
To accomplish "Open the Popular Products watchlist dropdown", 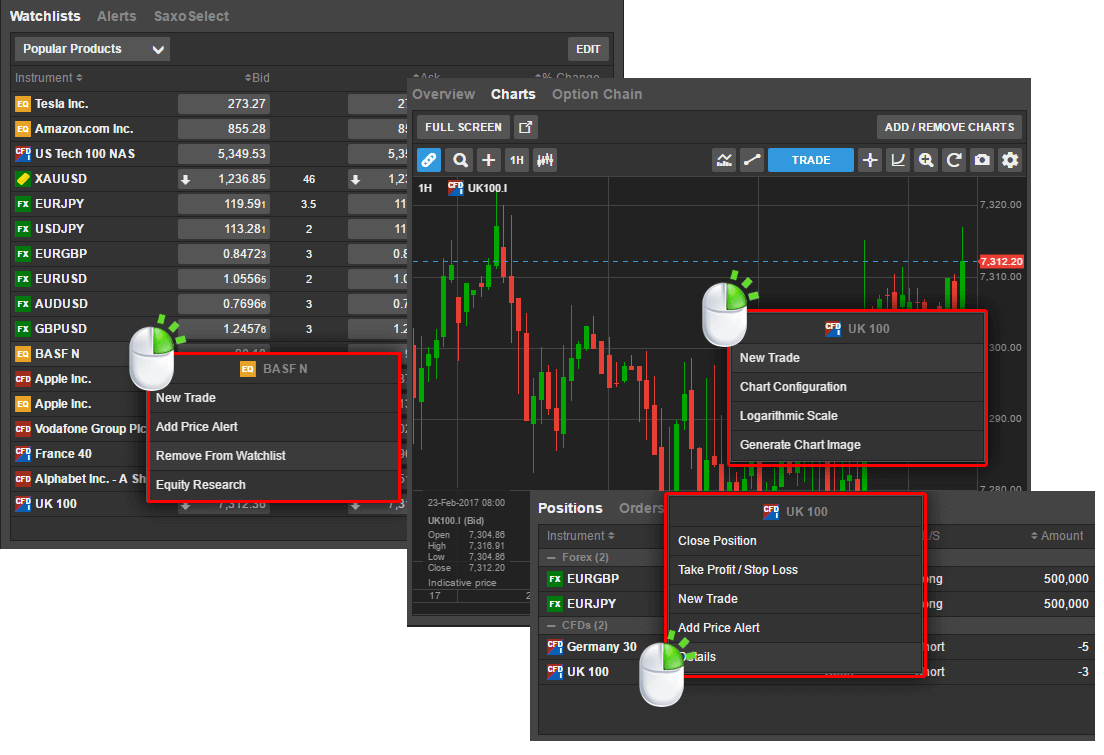I will (x=92, y=49).
